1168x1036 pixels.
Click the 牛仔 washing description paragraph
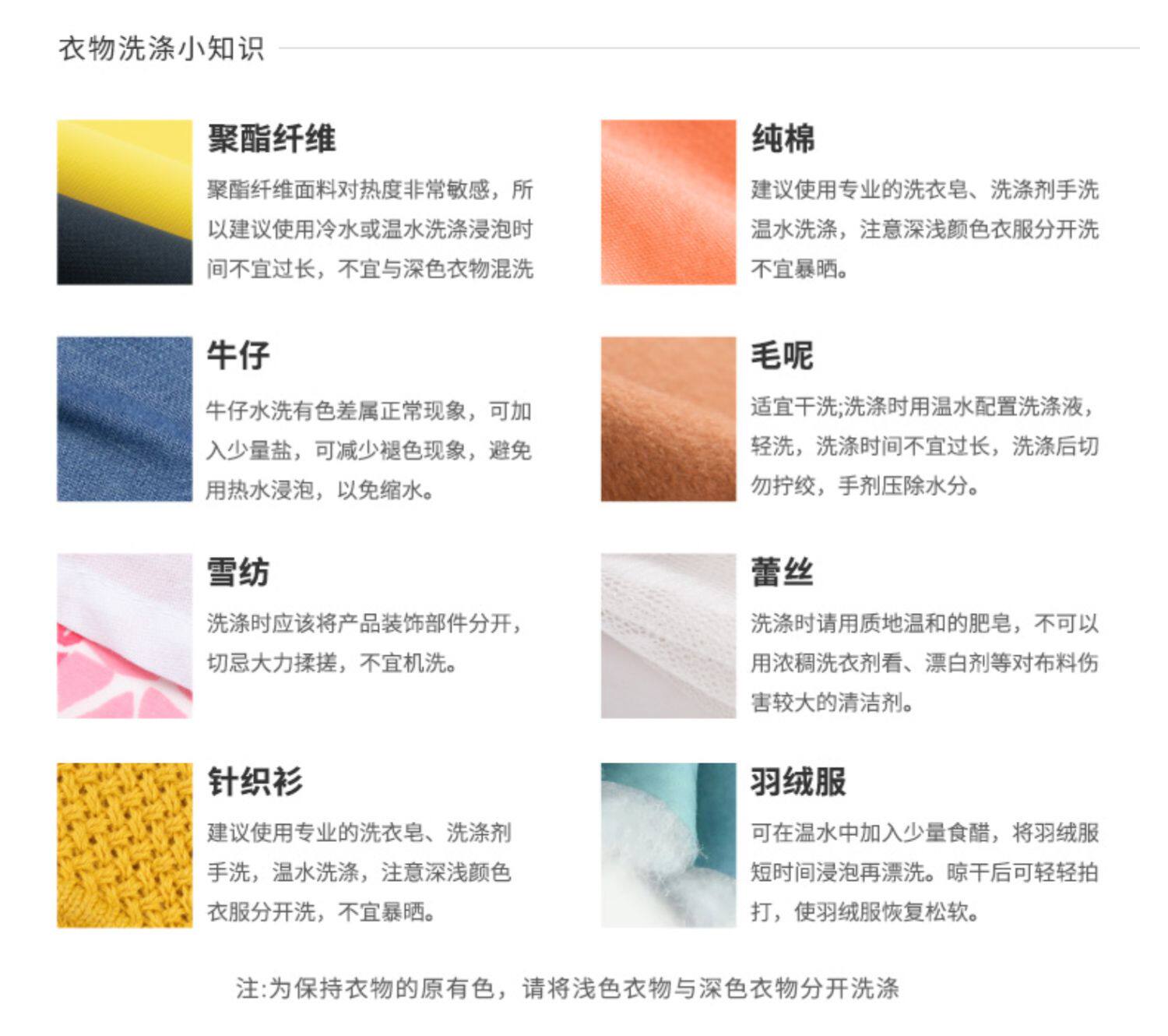tap(369, 450)
